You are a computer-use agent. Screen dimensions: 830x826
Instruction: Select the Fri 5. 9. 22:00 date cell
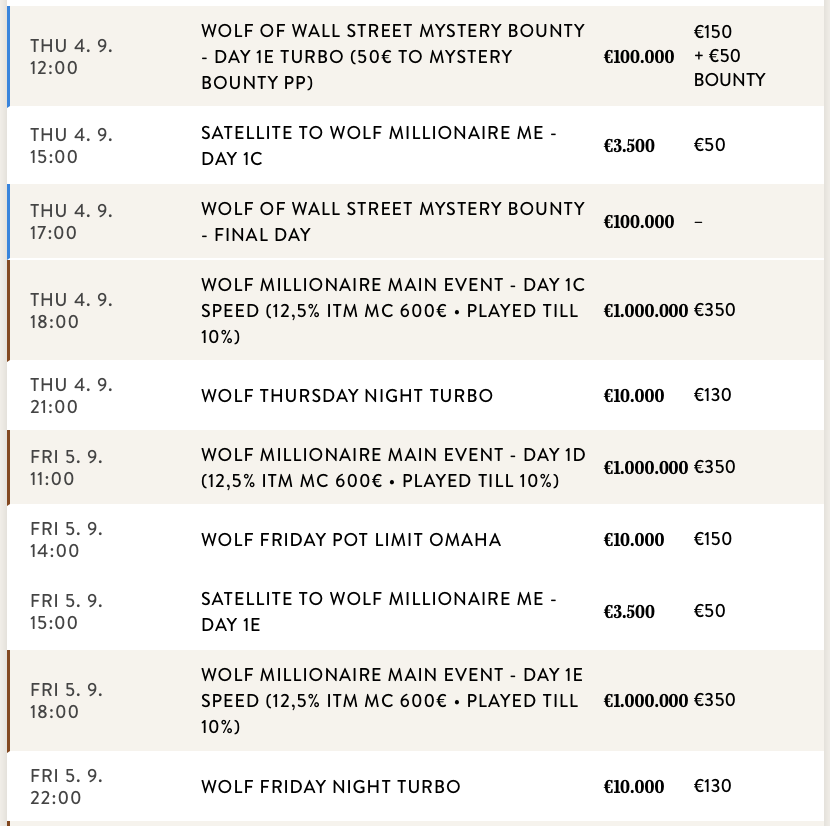[67, 787]
